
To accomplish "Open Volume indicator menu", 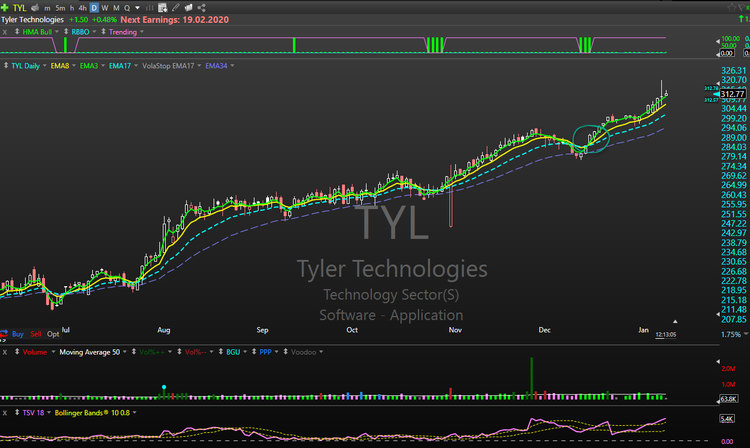I will point(53,352).
